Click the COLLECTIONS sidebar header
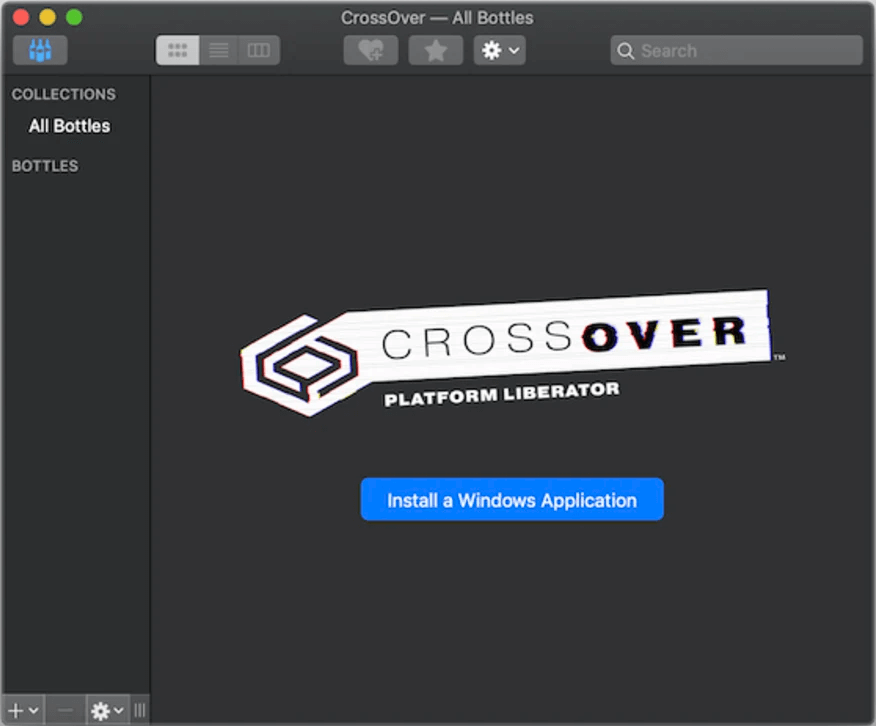The image size is (876, 726). tap(63, 94)
